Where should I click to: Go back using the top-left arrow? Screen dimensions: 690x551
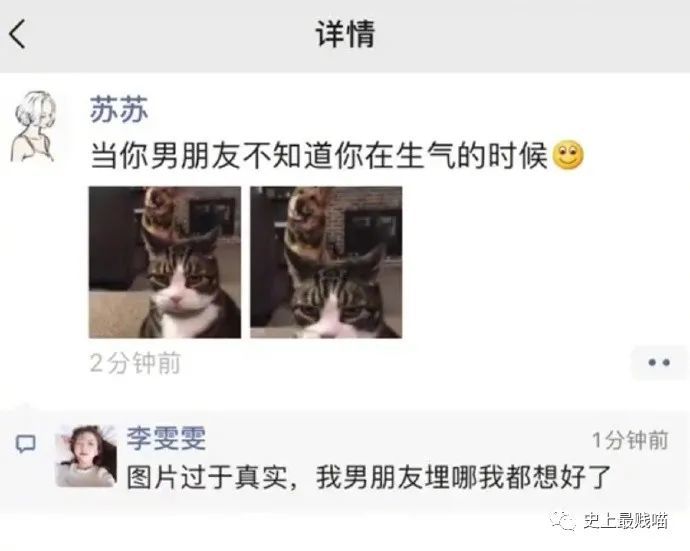click(17, 34)
